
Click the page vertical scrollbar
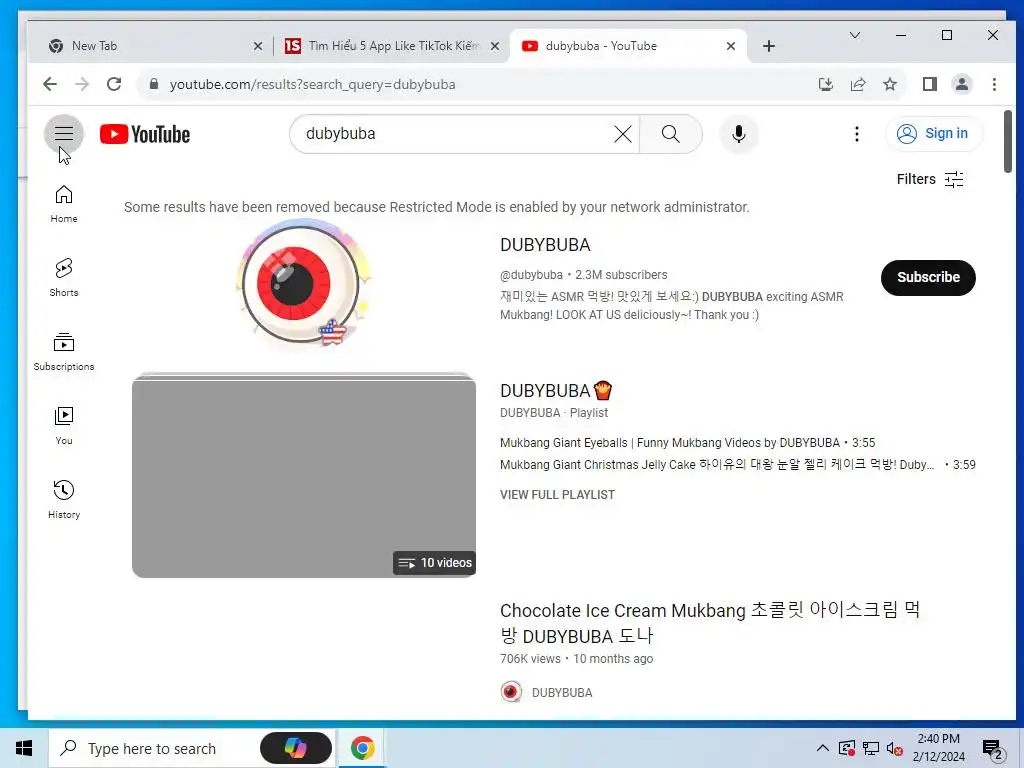click(x=1008, y=142)
